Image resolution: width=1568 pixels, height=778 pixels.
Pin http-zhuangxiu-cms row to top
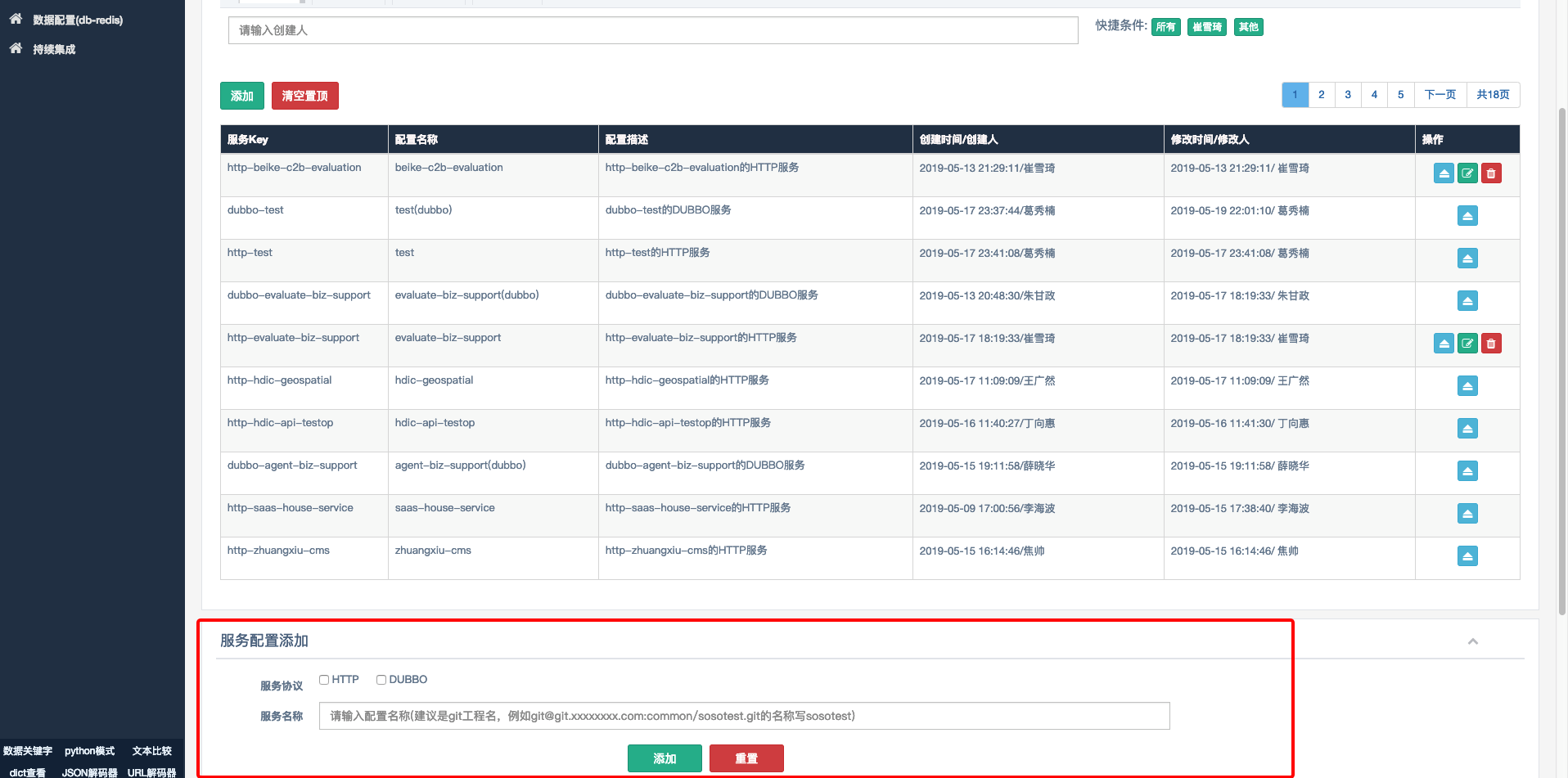tap(1467, 556)
